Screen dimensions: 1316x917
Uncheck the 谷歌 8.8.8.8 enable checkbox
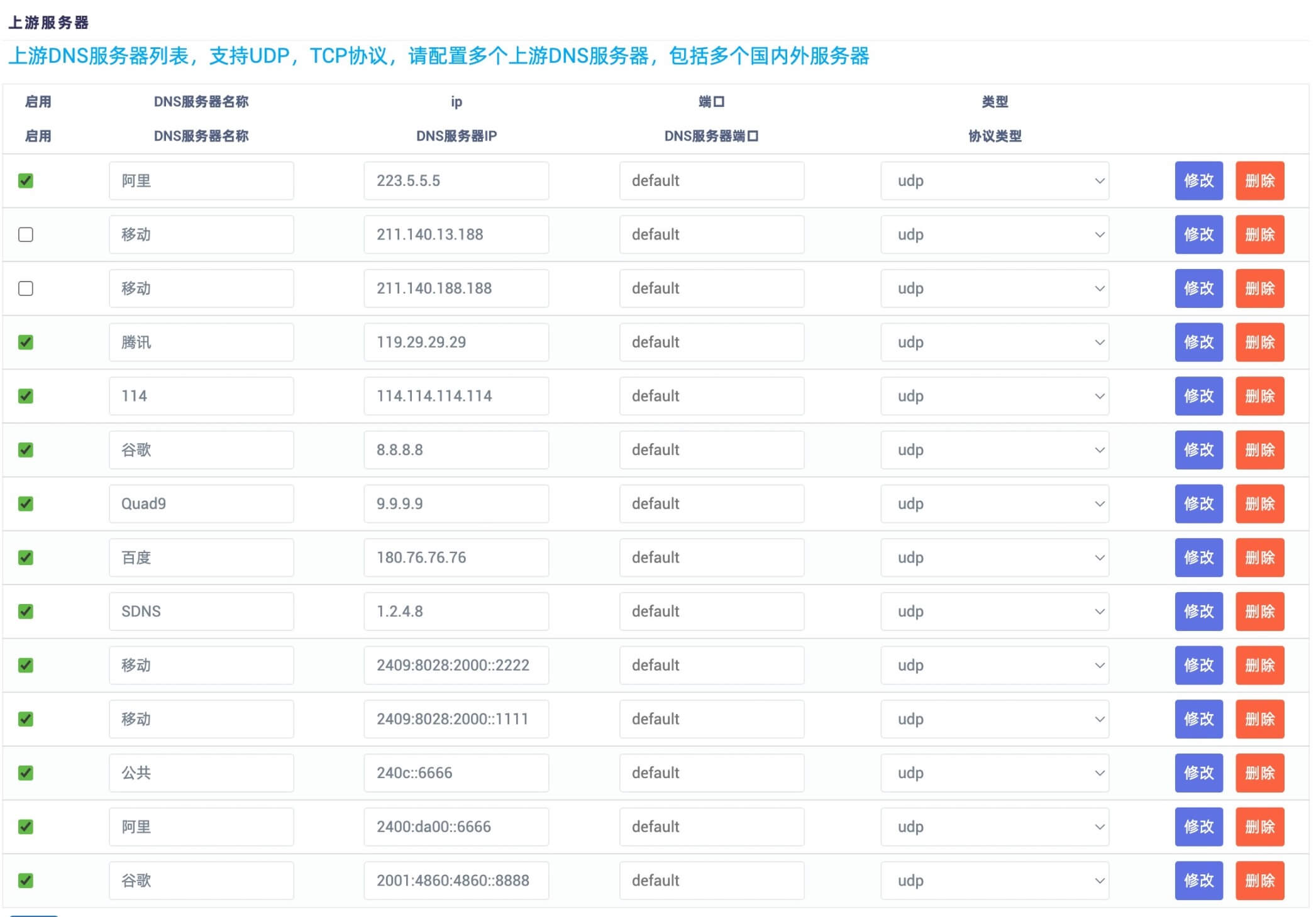26,450
